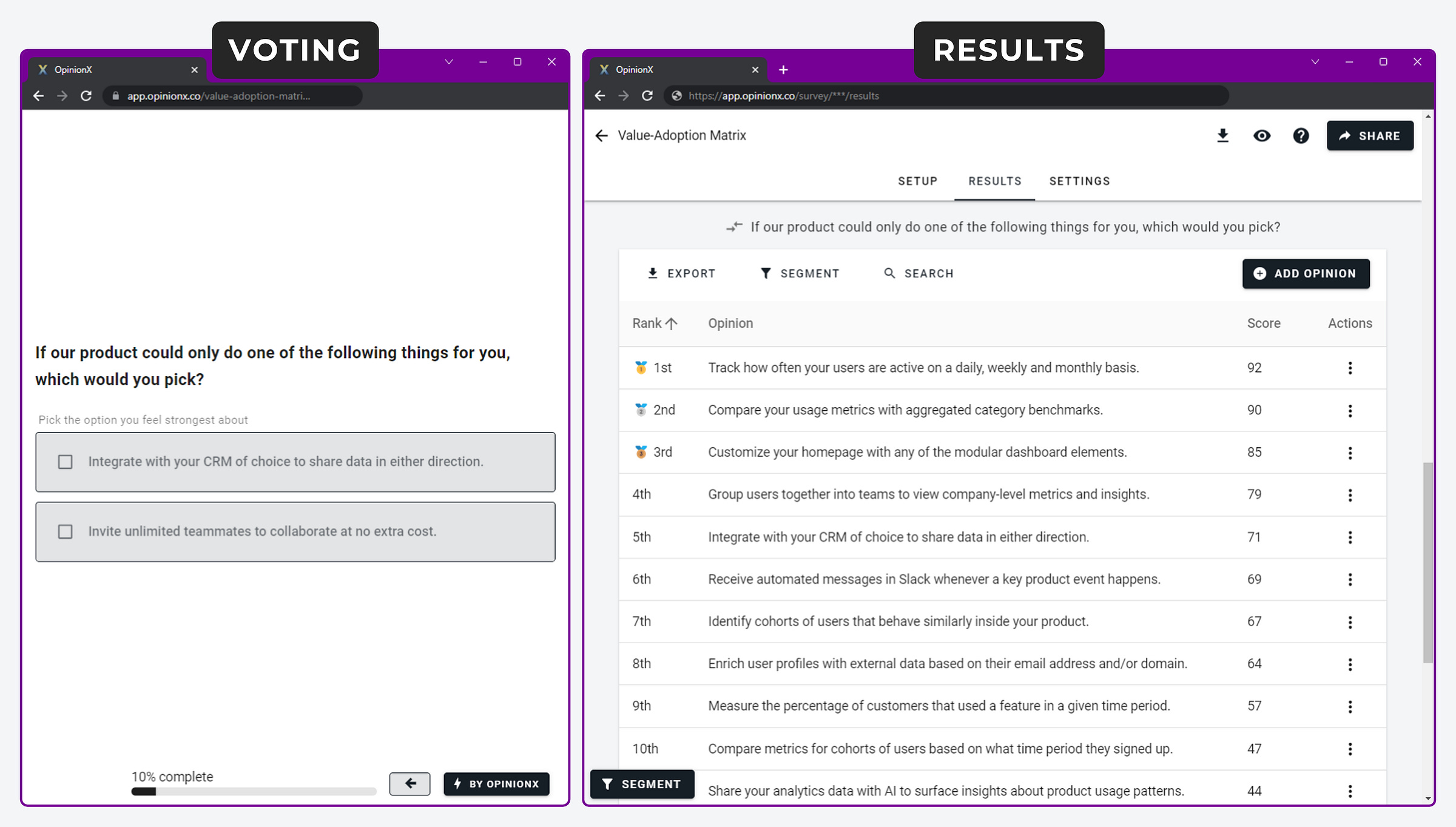Screen dimensions: 1456x827
Task: Click the 10% complete progress bar
Action: click(254, 791)
